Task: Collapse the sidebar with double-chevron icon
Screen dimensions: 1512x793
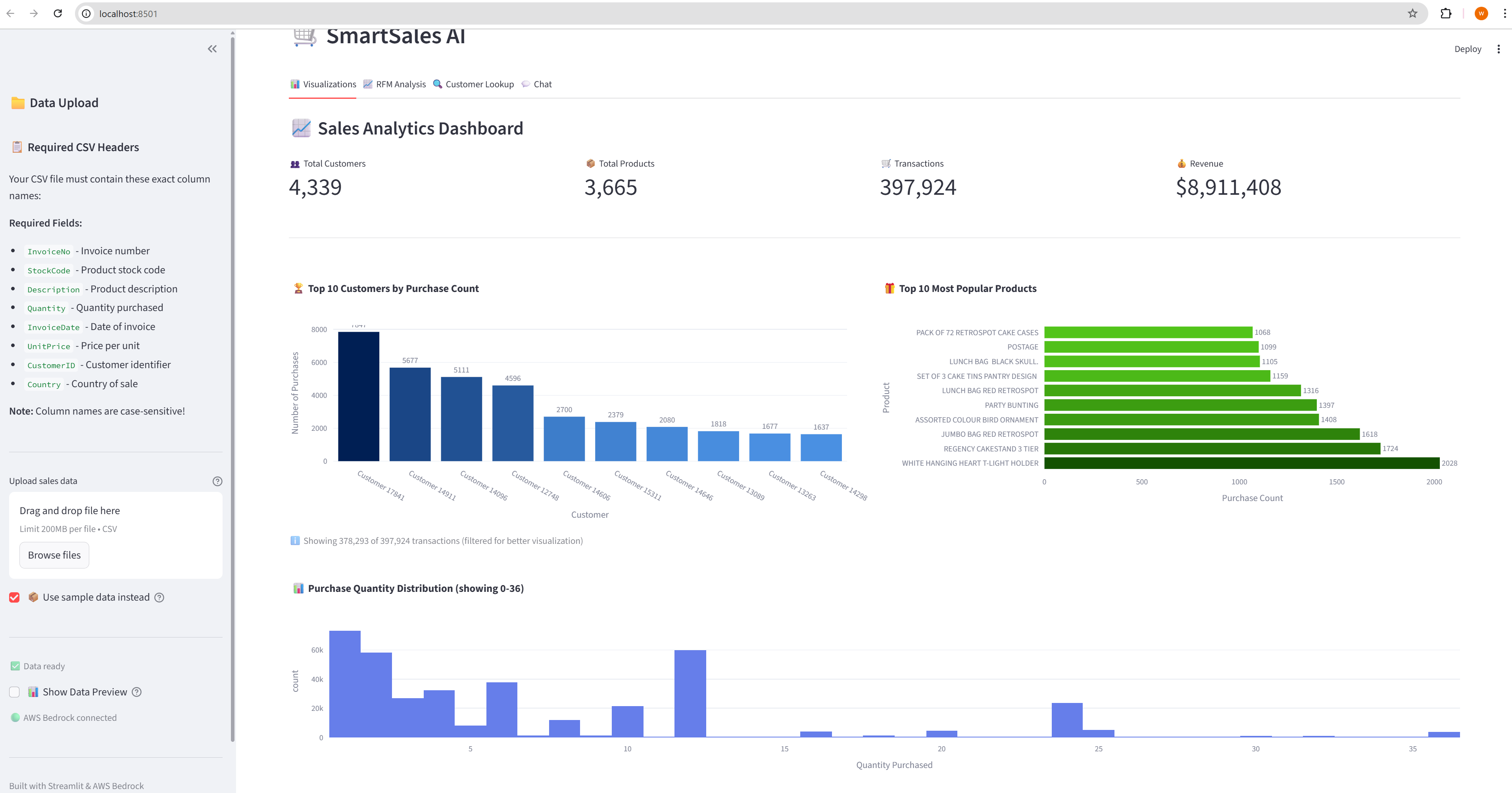Action: (212, 49)
